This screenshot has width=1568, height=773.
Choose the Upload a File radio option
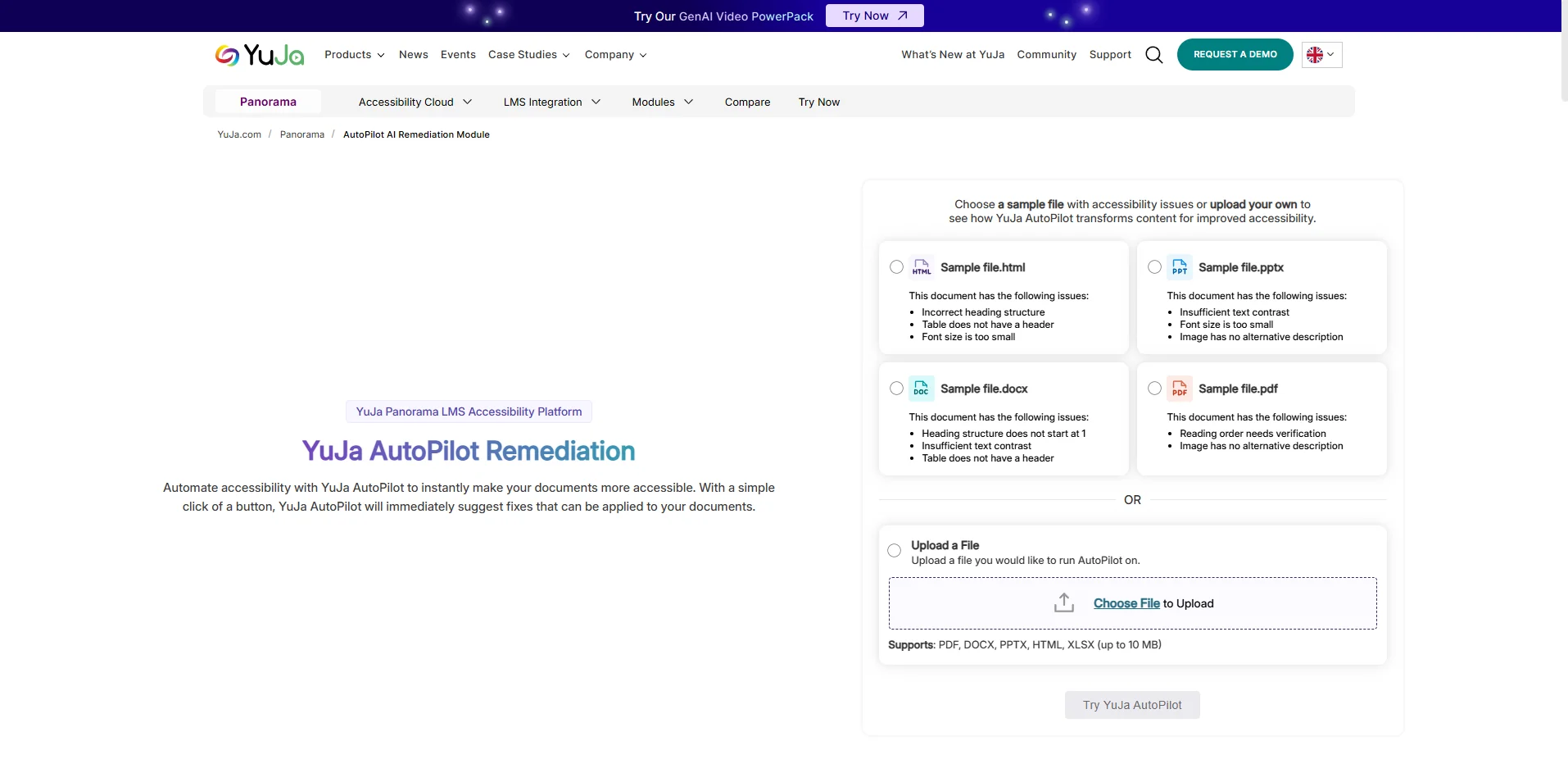895,551
